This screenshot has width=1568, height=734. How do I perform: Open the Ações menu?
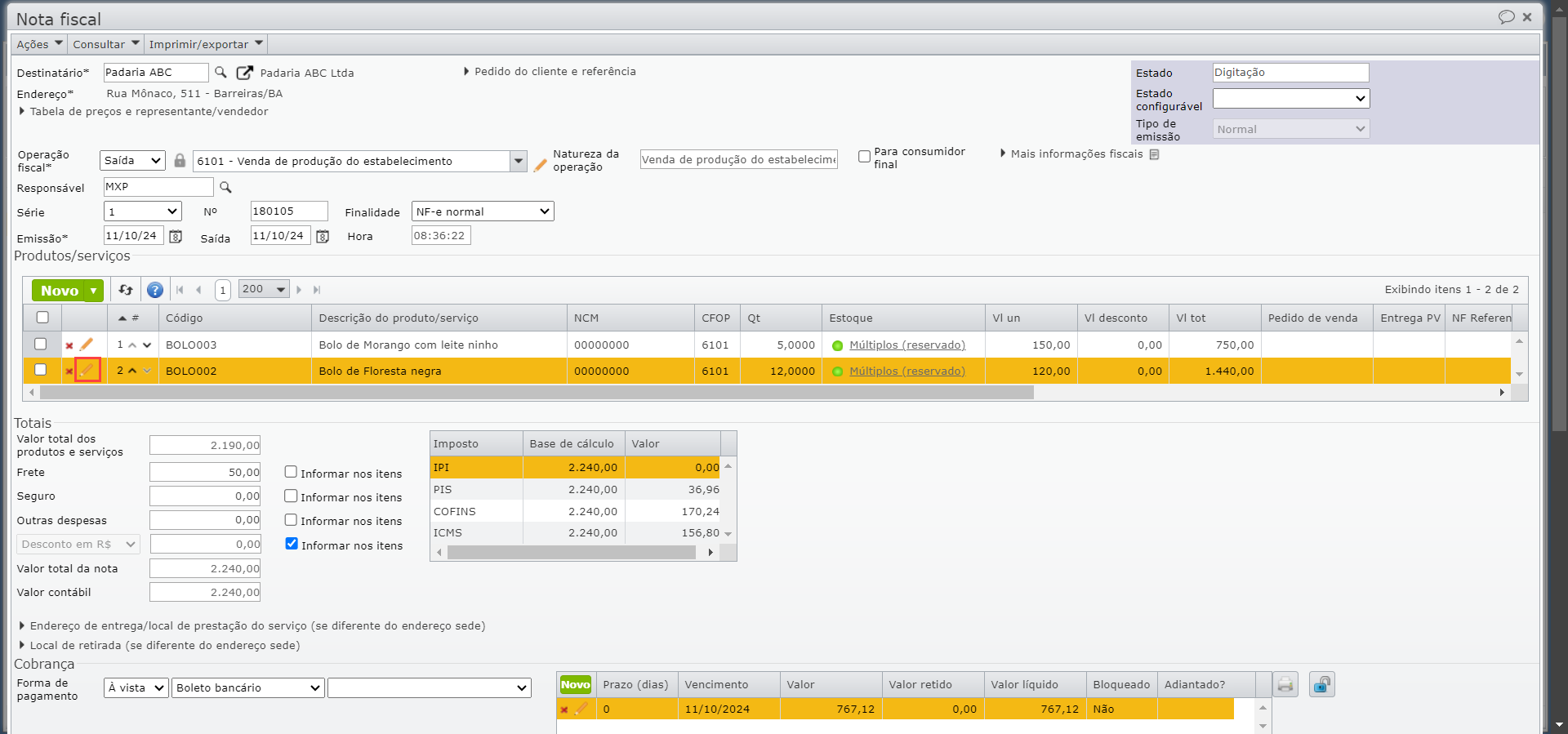tap(39, 44)
